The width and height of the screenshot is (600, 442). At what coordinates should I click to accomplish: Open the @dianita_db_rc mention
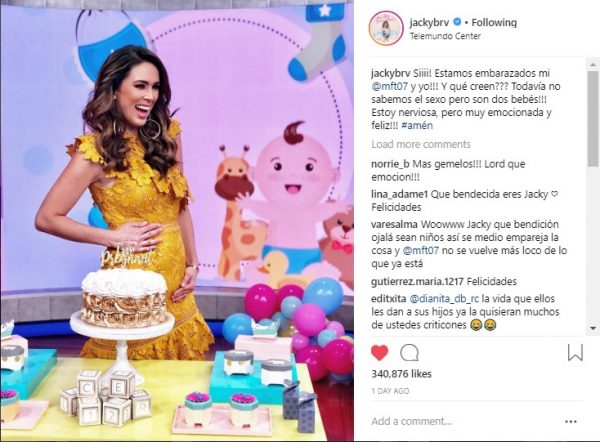pos(444,298)
